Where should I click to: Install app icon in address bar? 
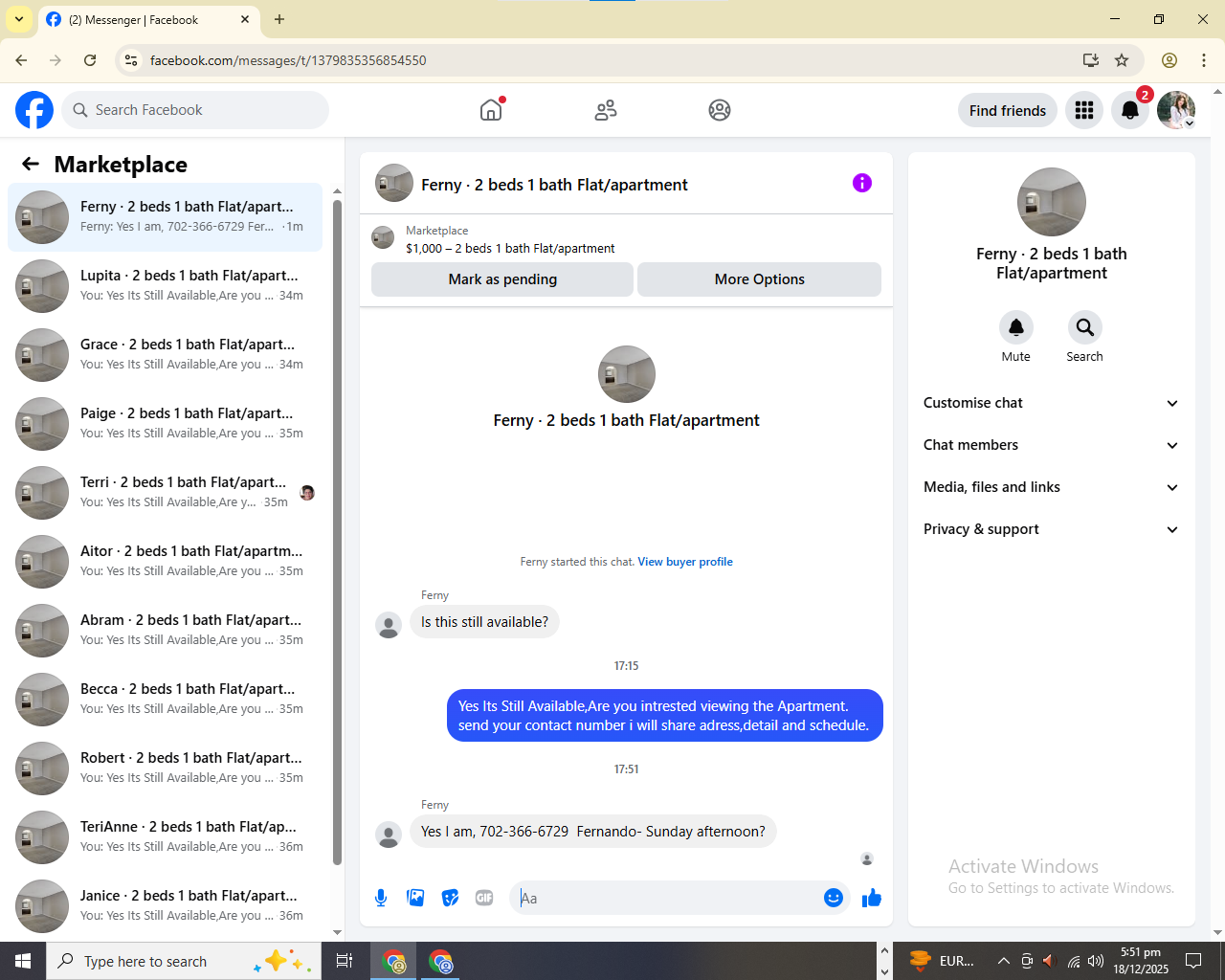click(x=1091, y=60)
